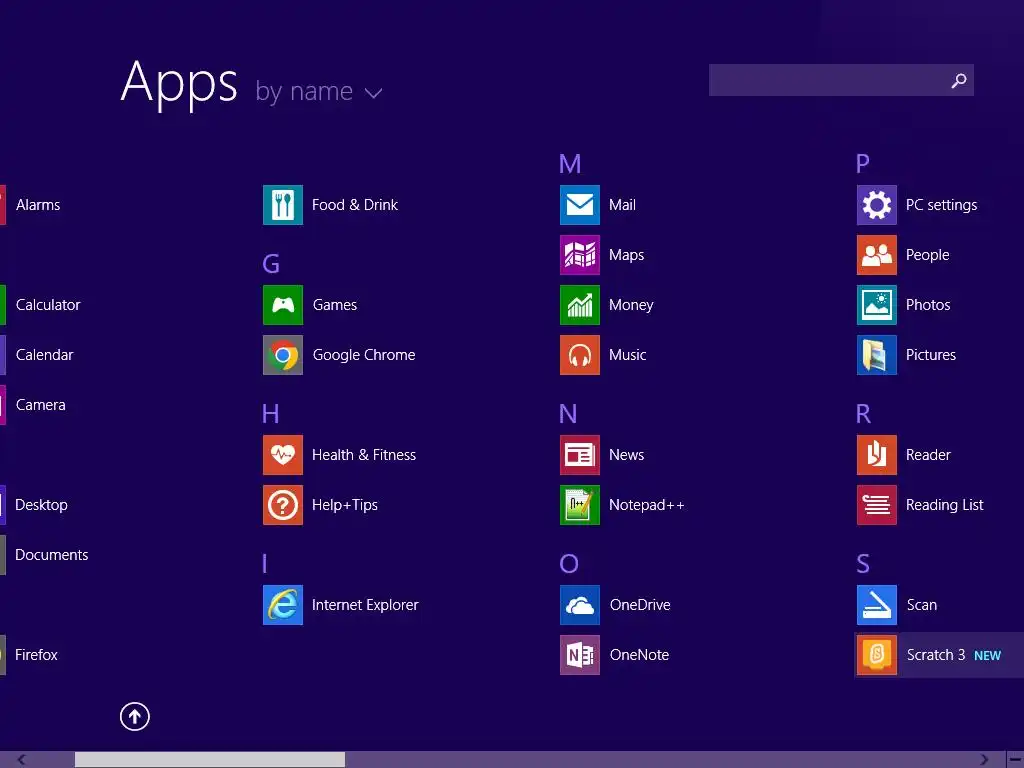The image size is (1024, 768).
Task: Launch the Music headphones icon
Action: [580, 355]
